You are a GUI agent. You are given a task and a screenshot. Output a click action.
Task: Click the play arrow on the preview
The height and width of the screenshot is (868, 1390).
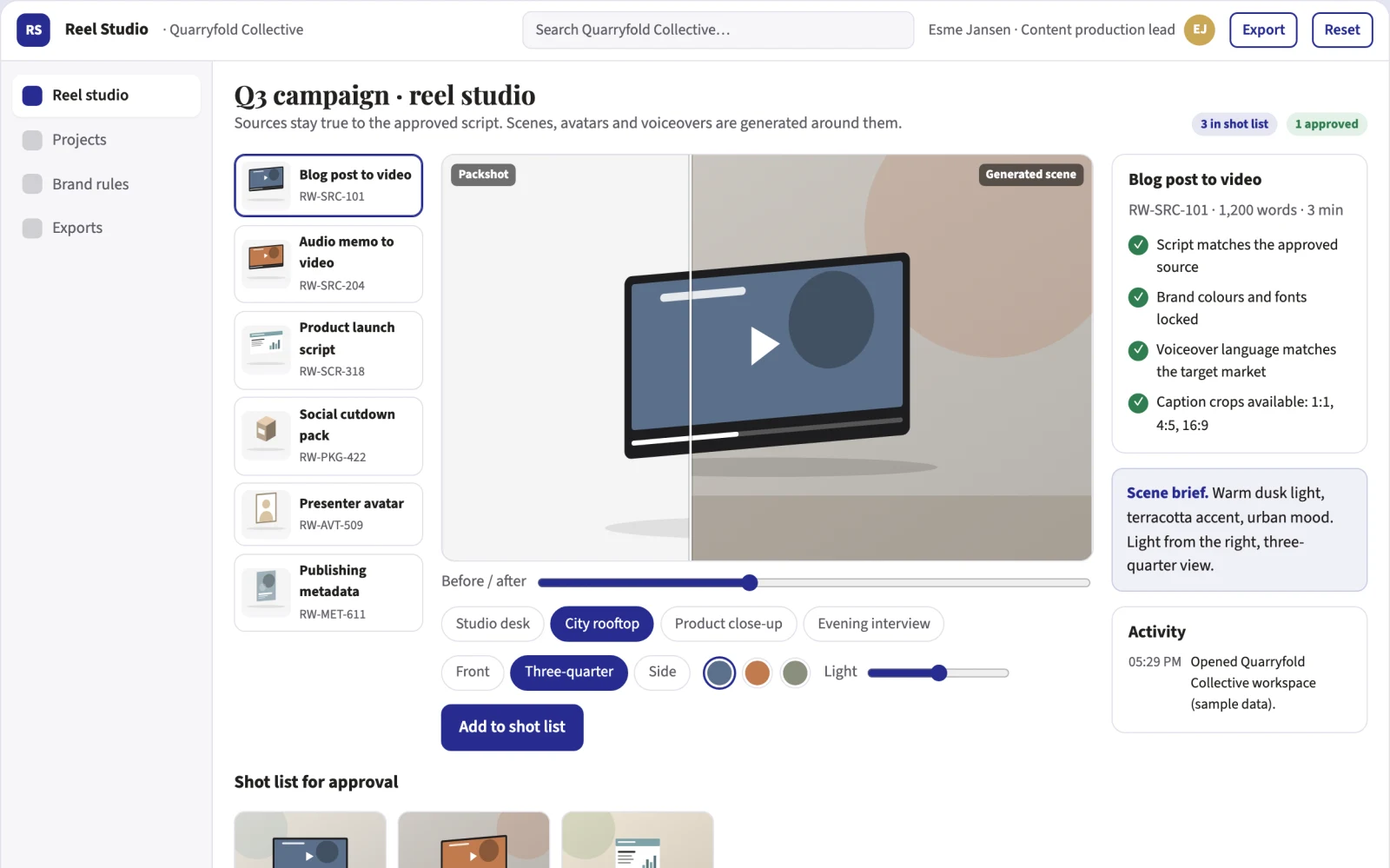coord(764,345)
